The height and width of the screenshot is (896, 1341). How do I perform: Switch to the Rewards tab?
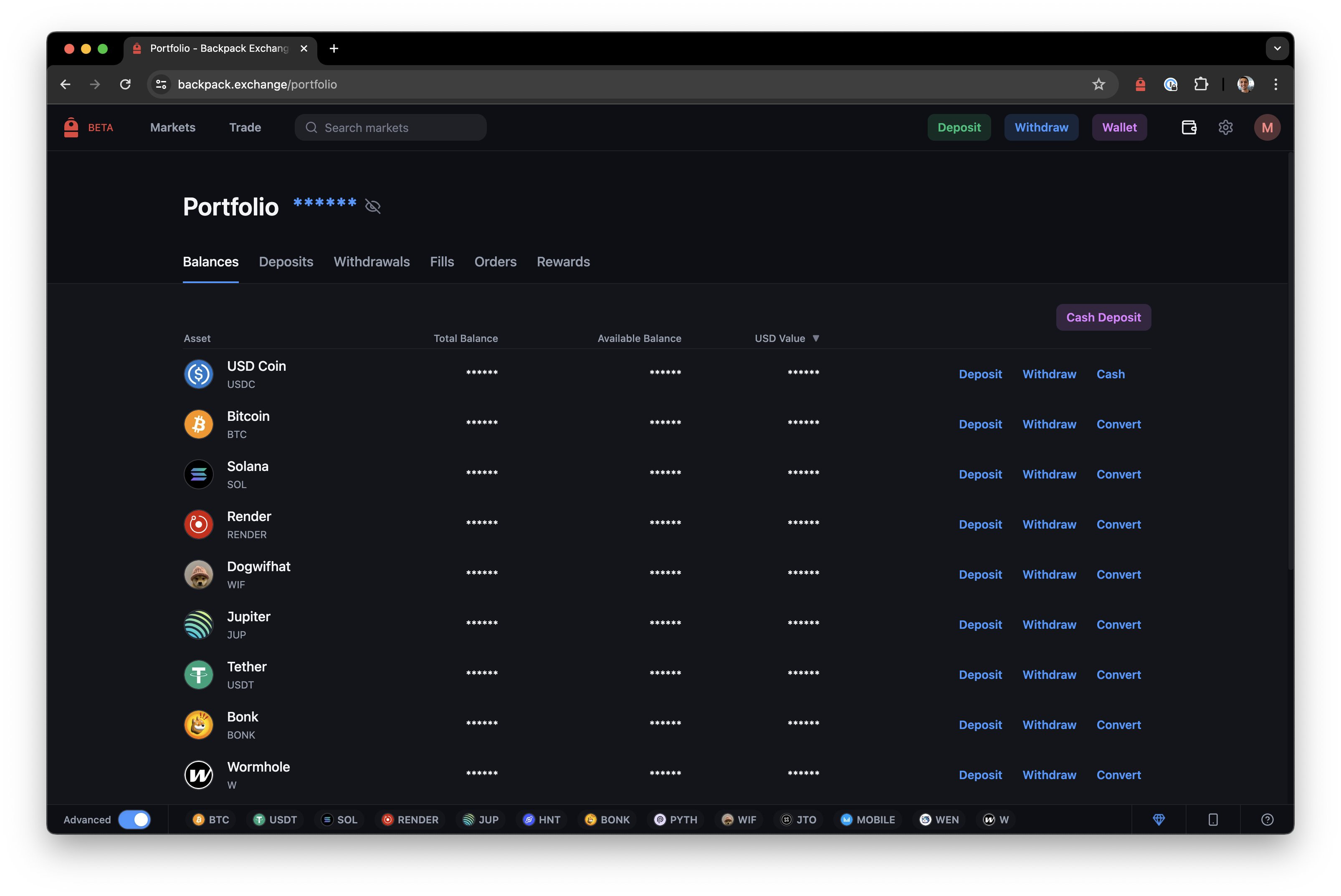563,262
